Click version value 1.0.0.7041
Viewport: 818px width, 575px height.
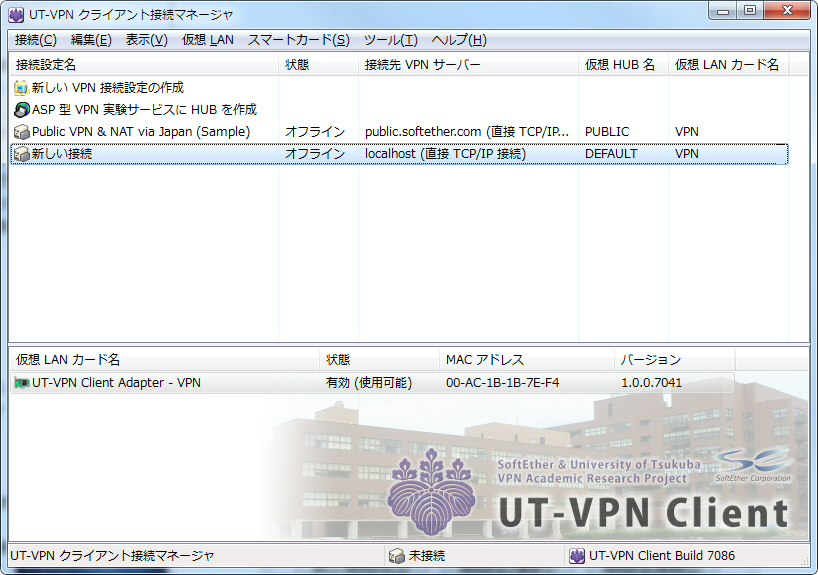tap(651, 383)
